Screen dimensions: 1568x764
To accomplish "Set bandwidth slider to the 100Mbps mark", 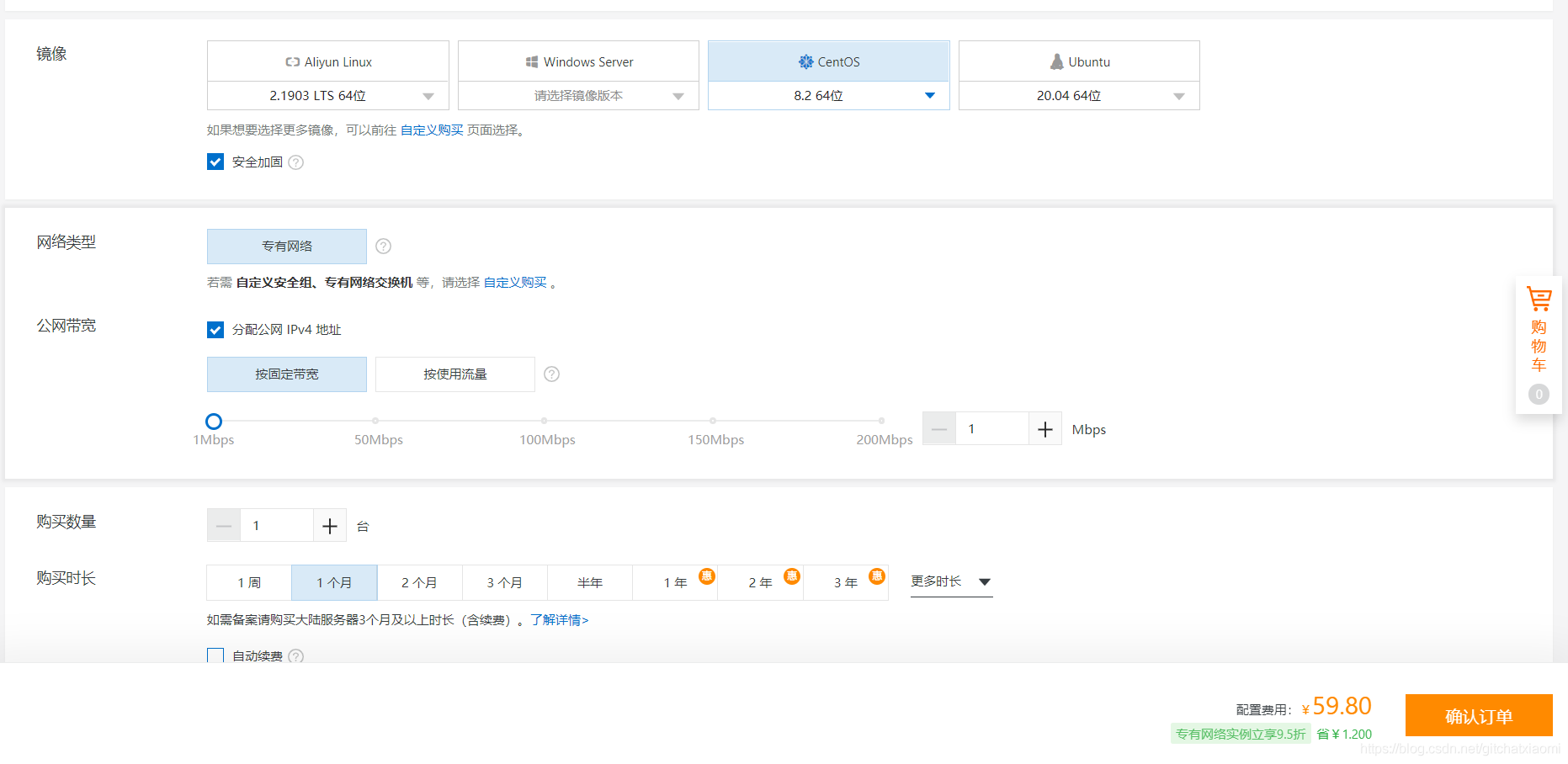I will click(x=544, y=421).
